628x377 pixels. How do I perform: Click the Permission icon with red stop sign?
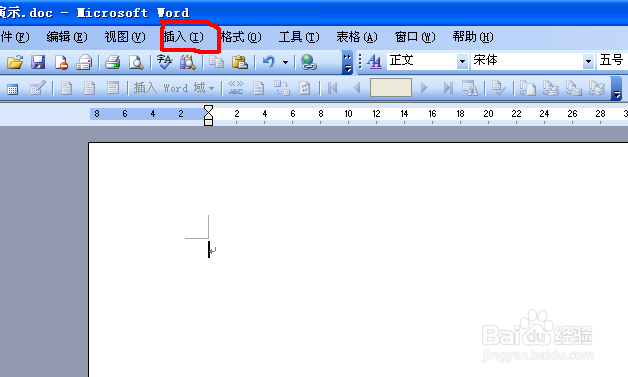pos(61,62)
